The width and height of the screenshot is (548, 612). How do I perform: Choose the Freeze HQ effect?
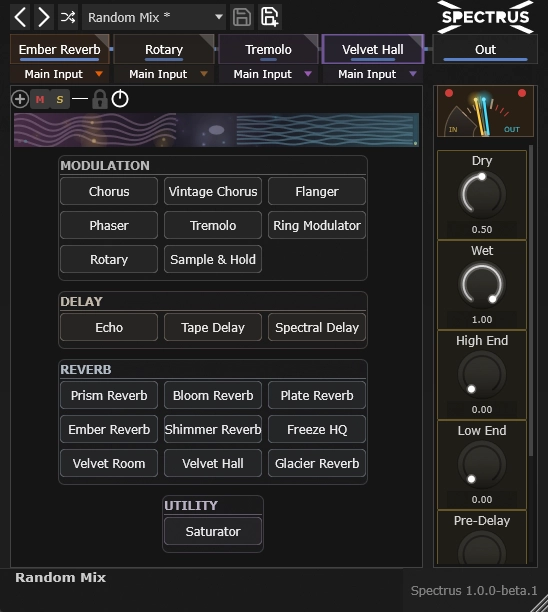317,429
